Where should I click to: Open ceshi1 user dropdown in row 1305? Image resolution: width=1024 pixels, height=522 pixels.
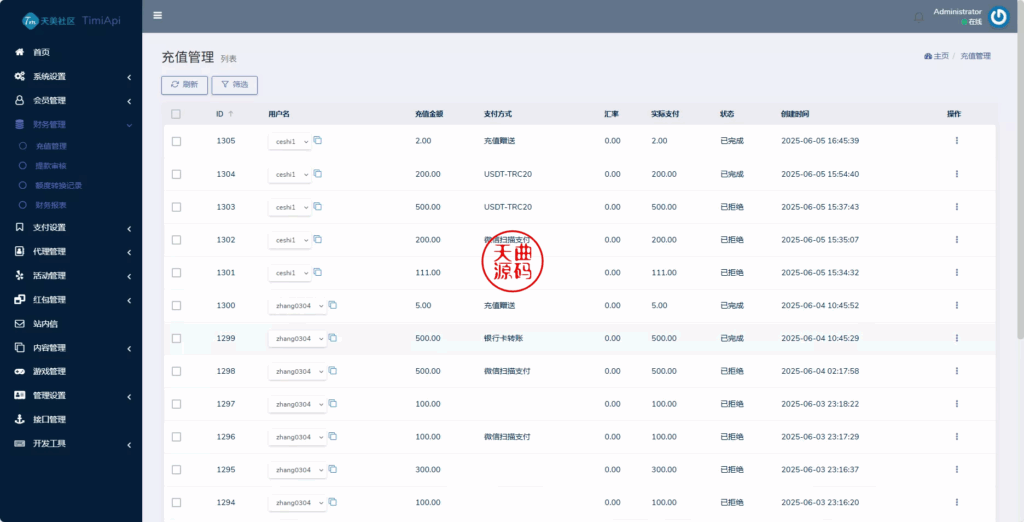coord(290,141)
